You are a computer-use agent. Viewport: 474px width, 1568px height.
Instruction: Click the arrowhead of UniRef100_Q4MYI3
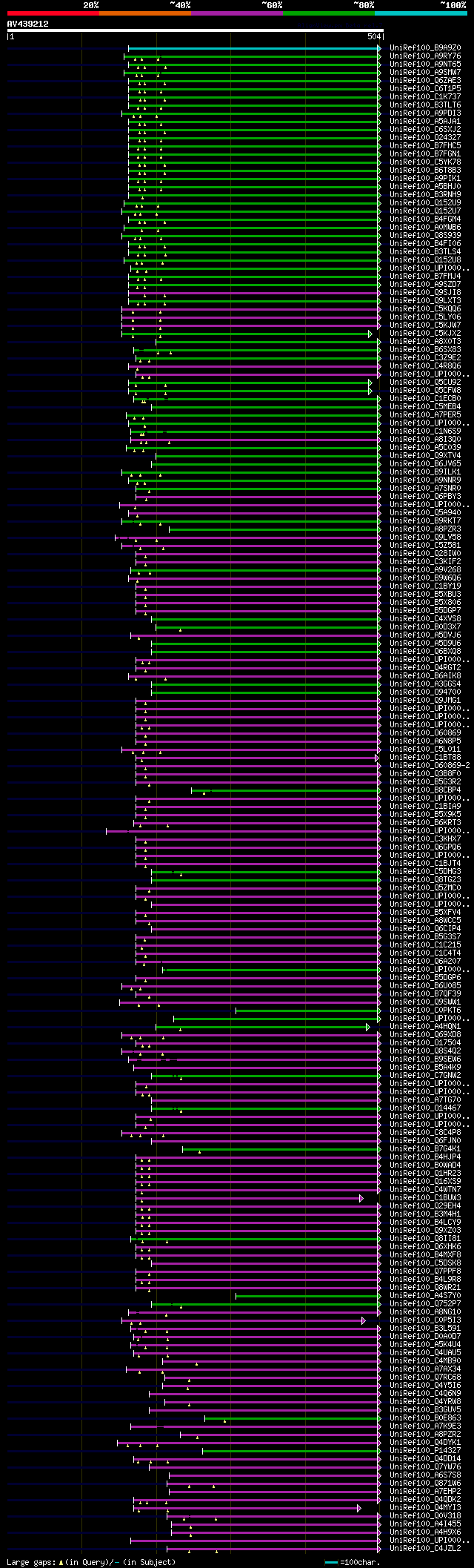click(x=359, y=1508)
